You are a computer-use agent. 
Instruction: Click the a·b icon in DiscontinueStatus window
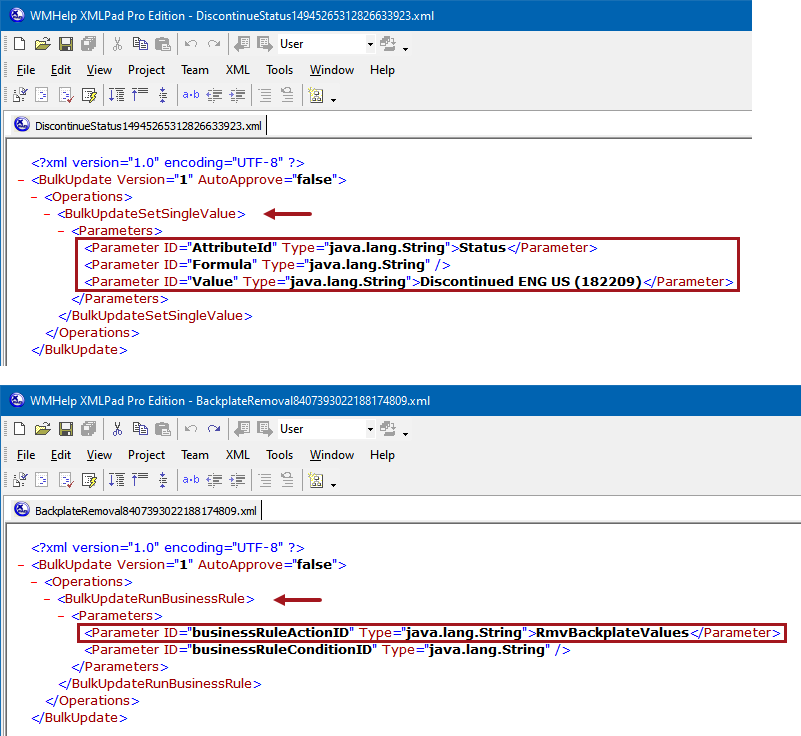pyautogui.click(x=190, y=96)
